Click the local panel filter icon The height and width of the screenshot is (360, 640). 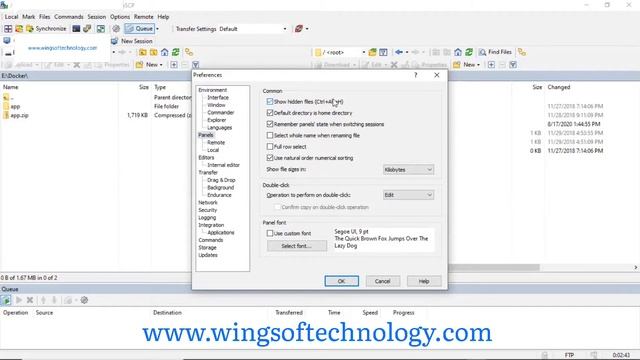coord(196,64)
